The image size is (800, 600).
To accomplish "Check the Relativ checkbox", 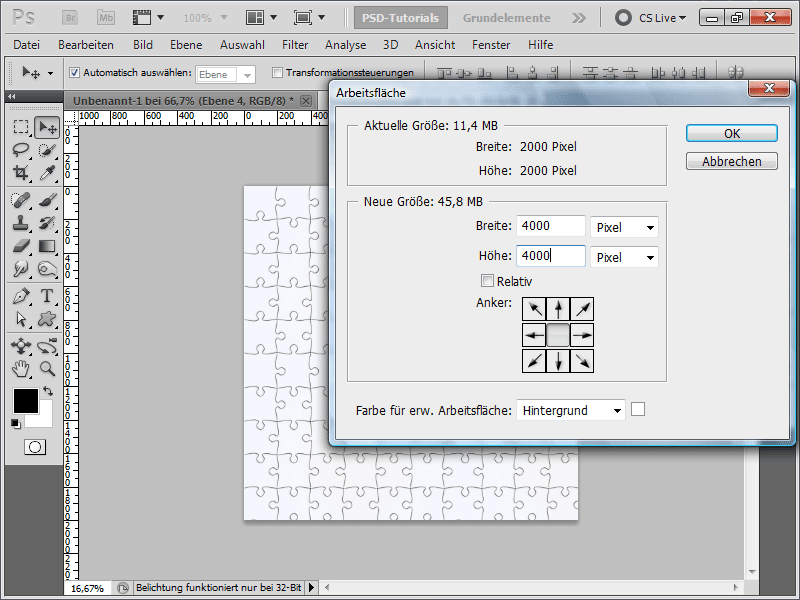I will pos(487,281).
